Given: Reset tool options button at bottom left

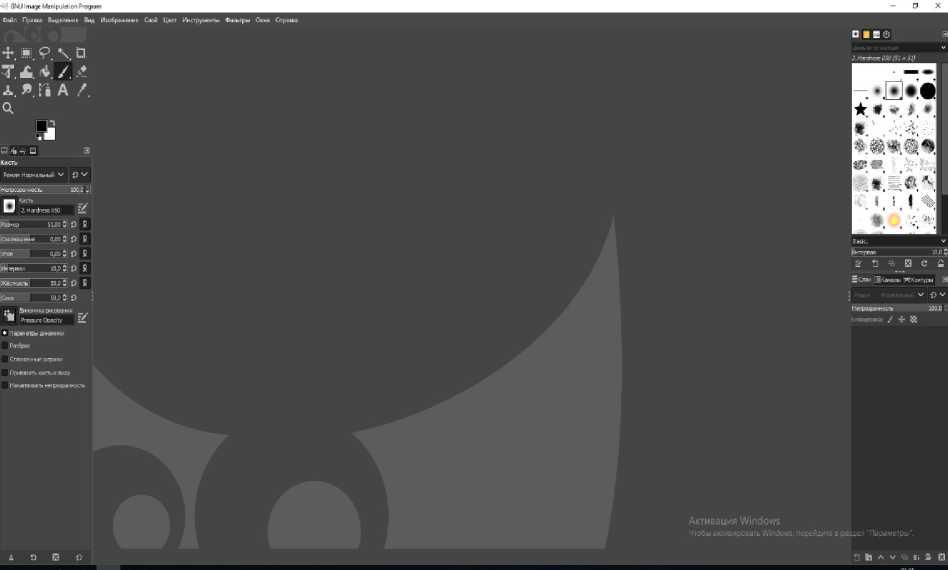Looking at the screenshot, I should click(79, 557).
